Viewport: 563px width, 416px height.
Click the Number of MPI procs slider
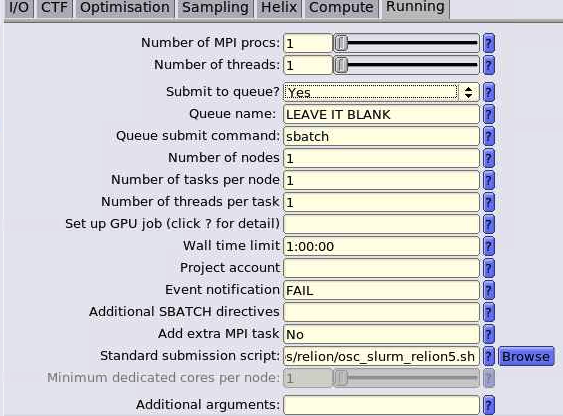(x=406, y=43)
